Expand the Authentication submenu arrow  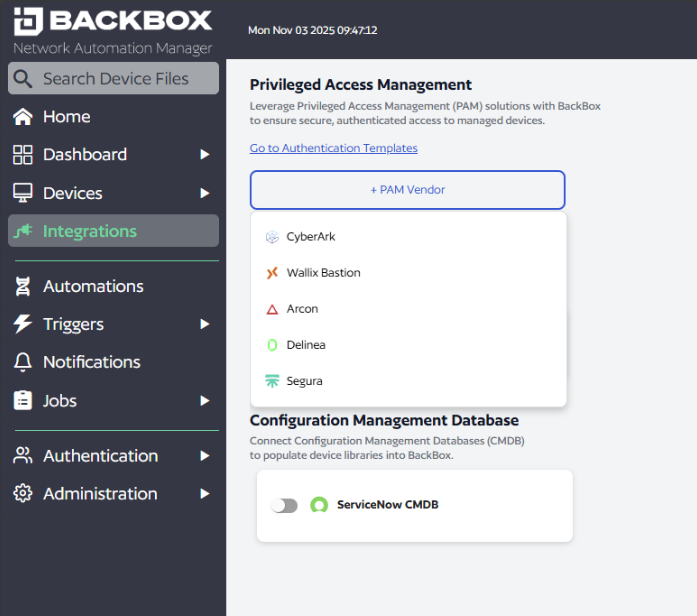pyautogui.click(x=204, y=456)
